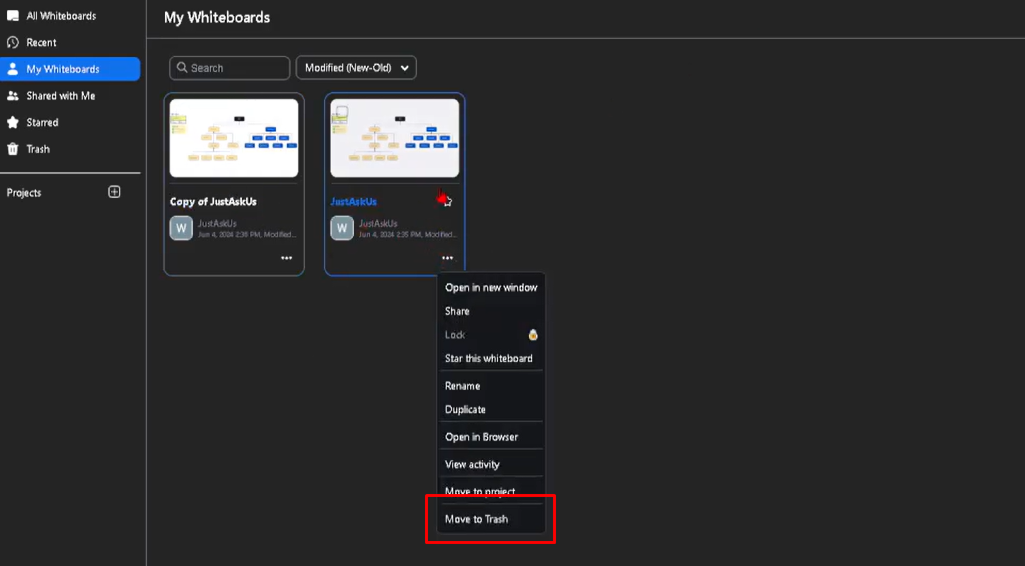Open the Starred whiteboards section

click(x=42, y=123)
